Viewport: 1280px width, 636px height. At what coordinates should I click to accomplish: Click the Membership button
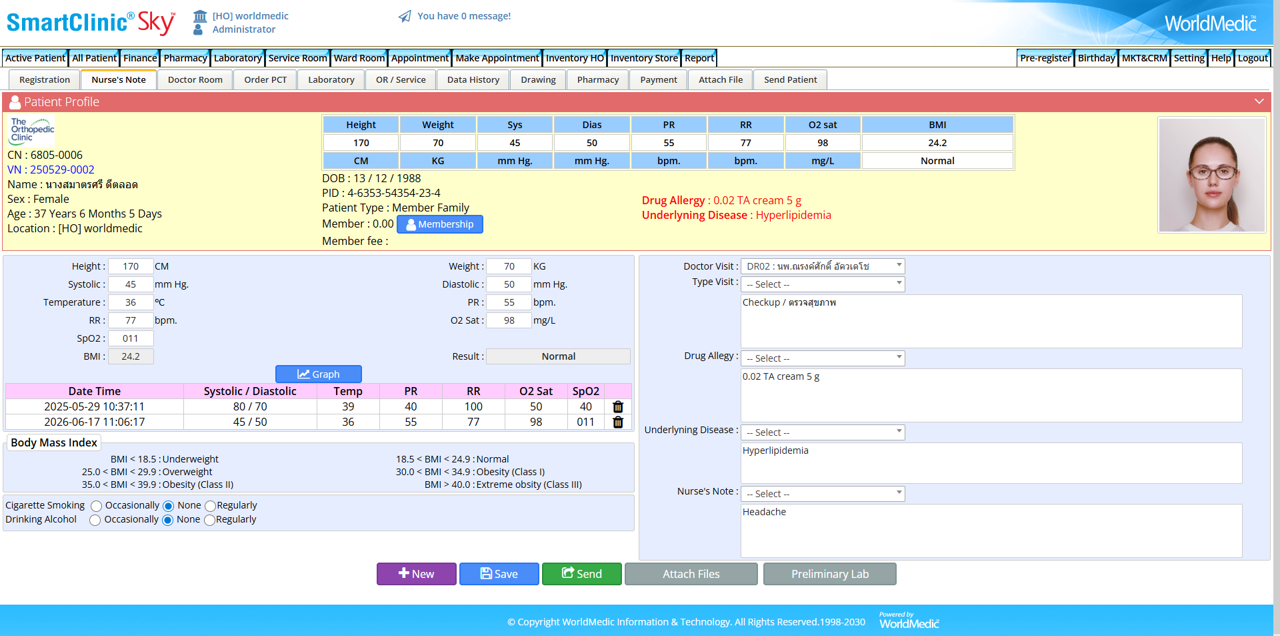pos(440,224)
